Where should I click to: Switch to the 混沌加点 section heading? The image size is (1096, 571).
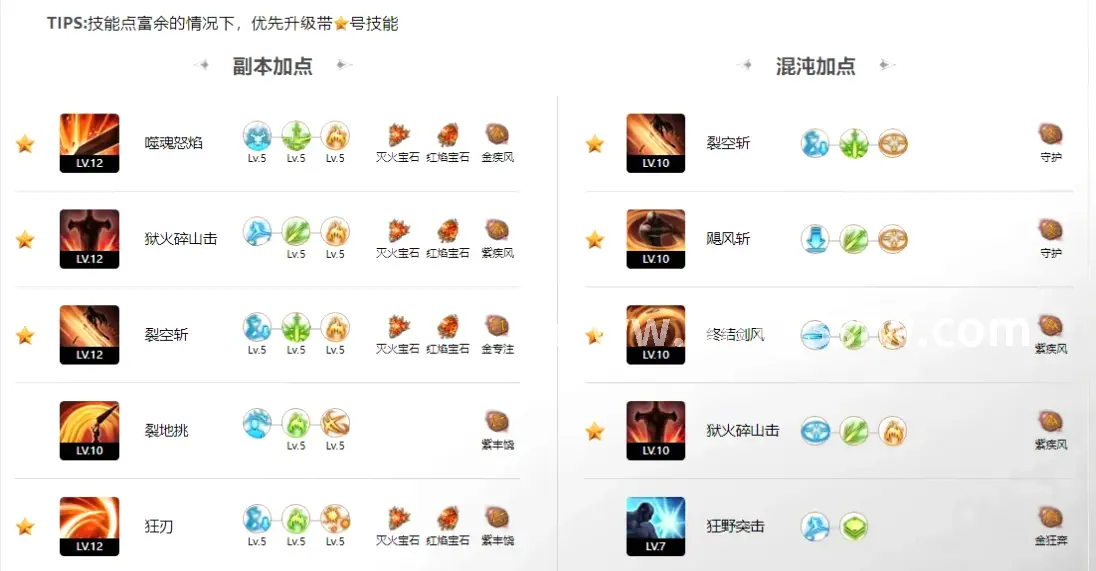816,66
